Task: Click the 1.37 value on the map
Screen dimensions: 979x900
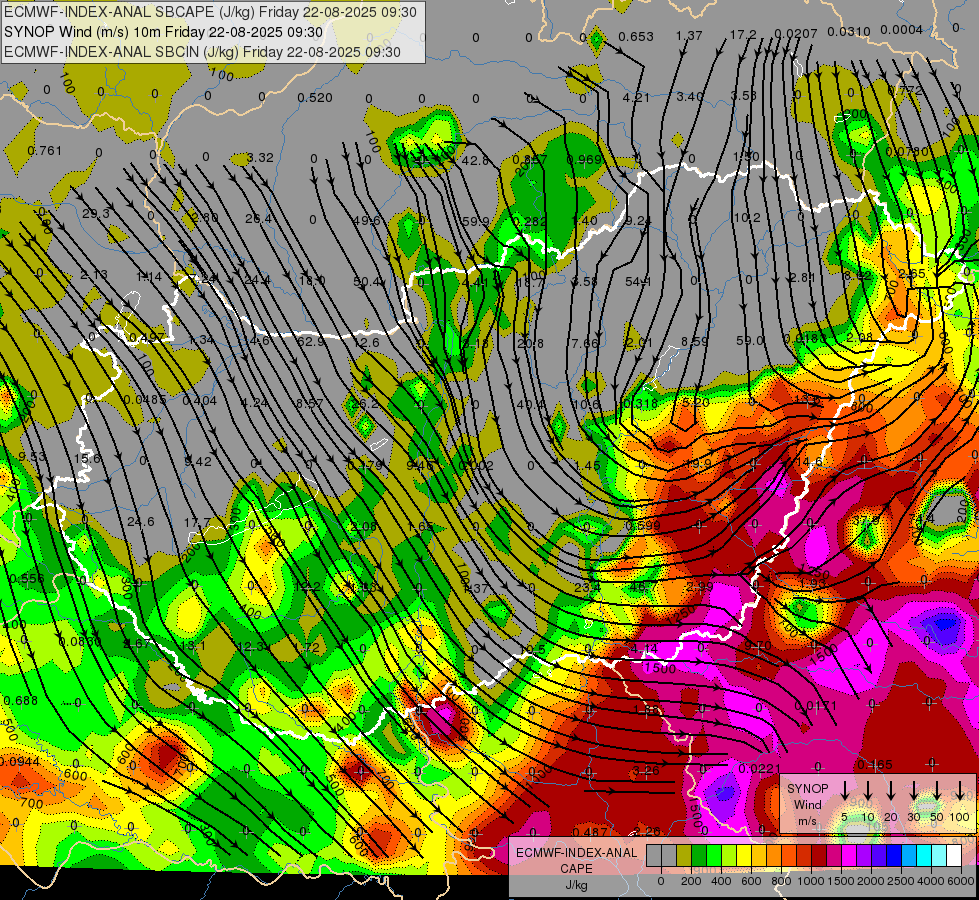Action: coord(689,36)
